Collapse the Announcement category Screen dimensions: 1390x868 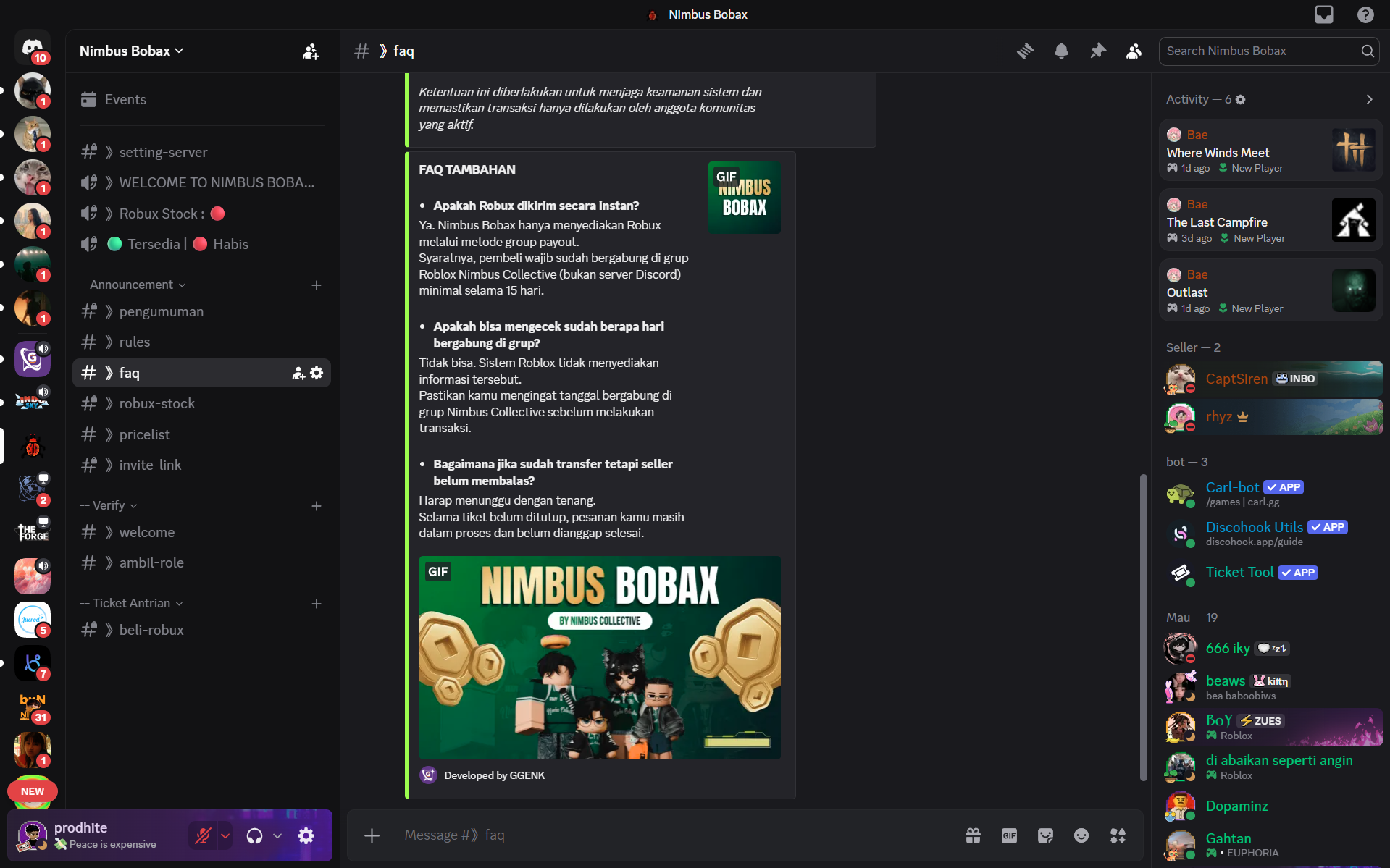(133, 285)
